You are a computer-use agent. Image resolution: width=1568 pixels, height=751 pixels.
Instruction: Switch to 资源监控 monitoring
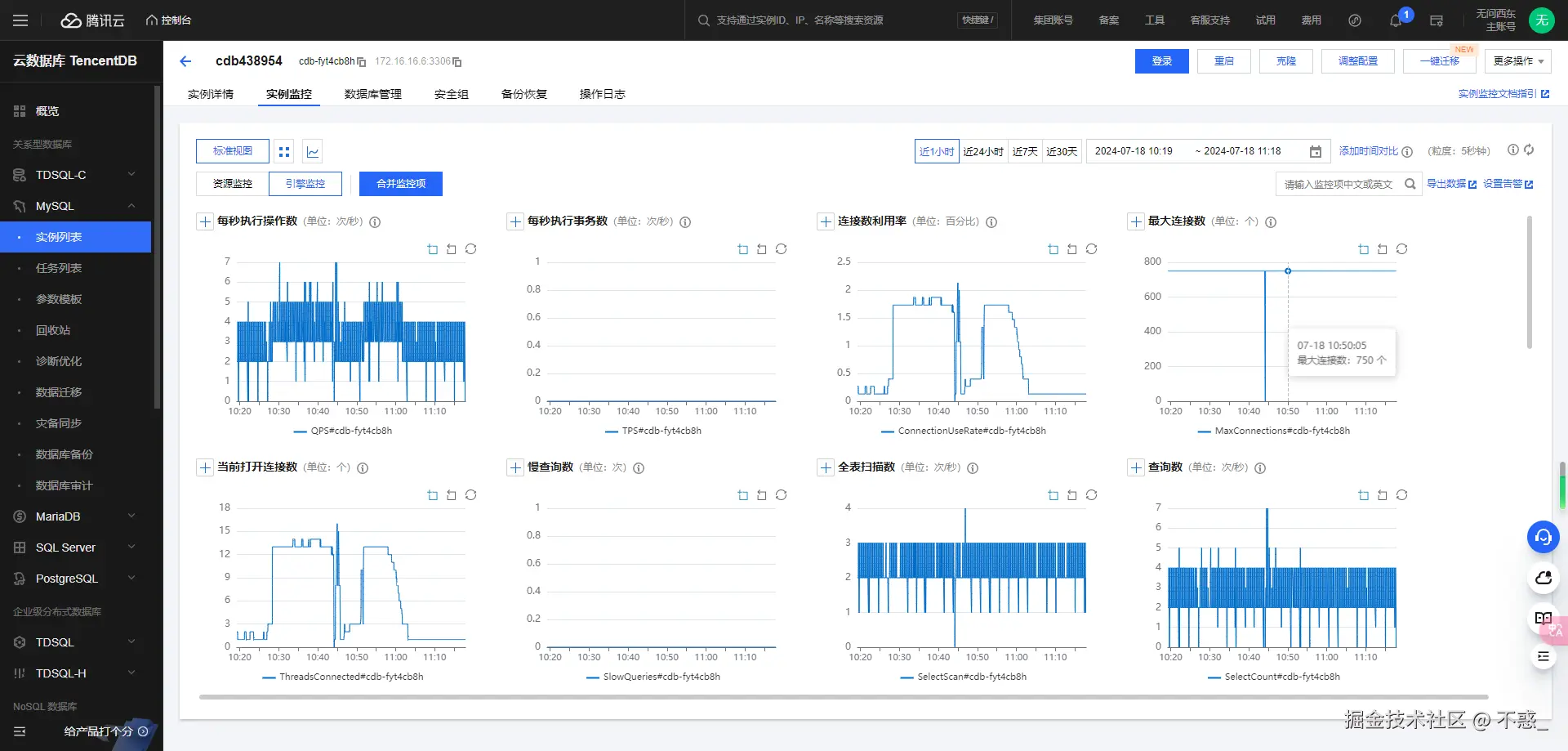coord(233,184)
